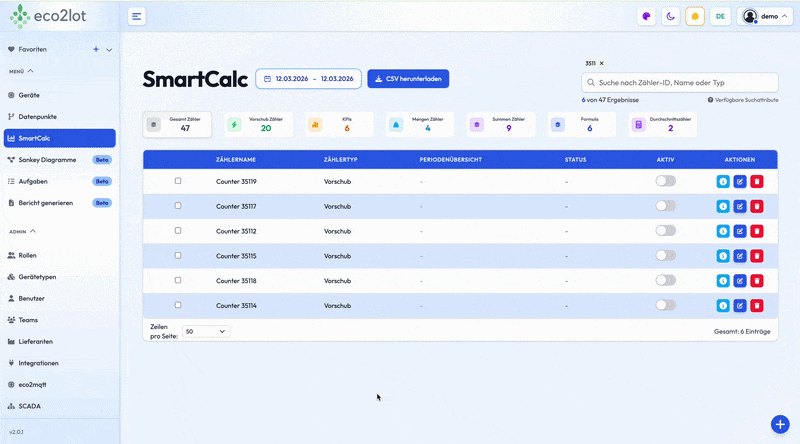
Task: Open Benutzer admin page
Action: click(x=60, y=299)
